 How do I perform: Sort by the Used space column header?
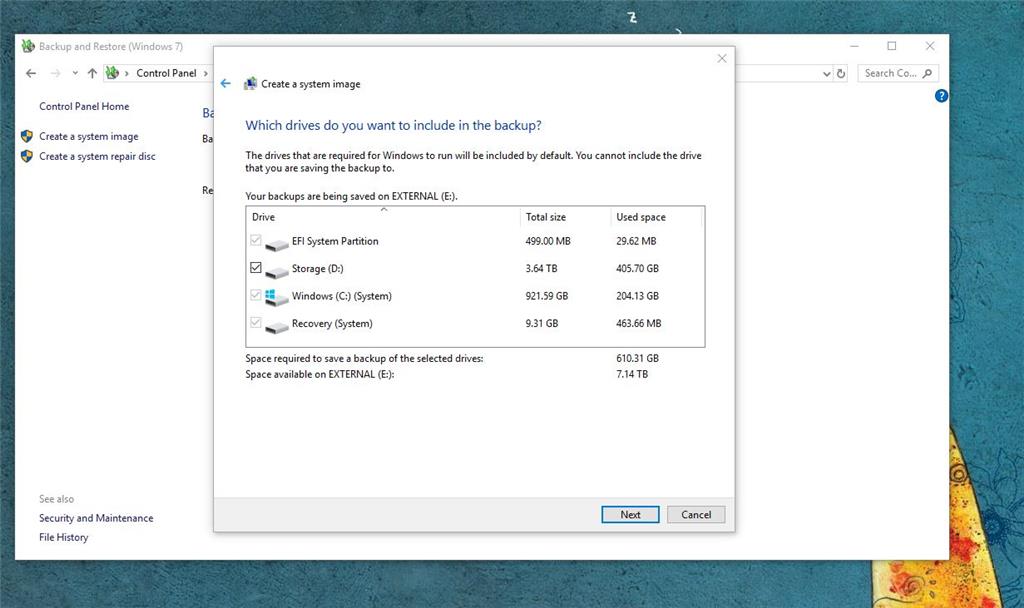tap(656, 217)
